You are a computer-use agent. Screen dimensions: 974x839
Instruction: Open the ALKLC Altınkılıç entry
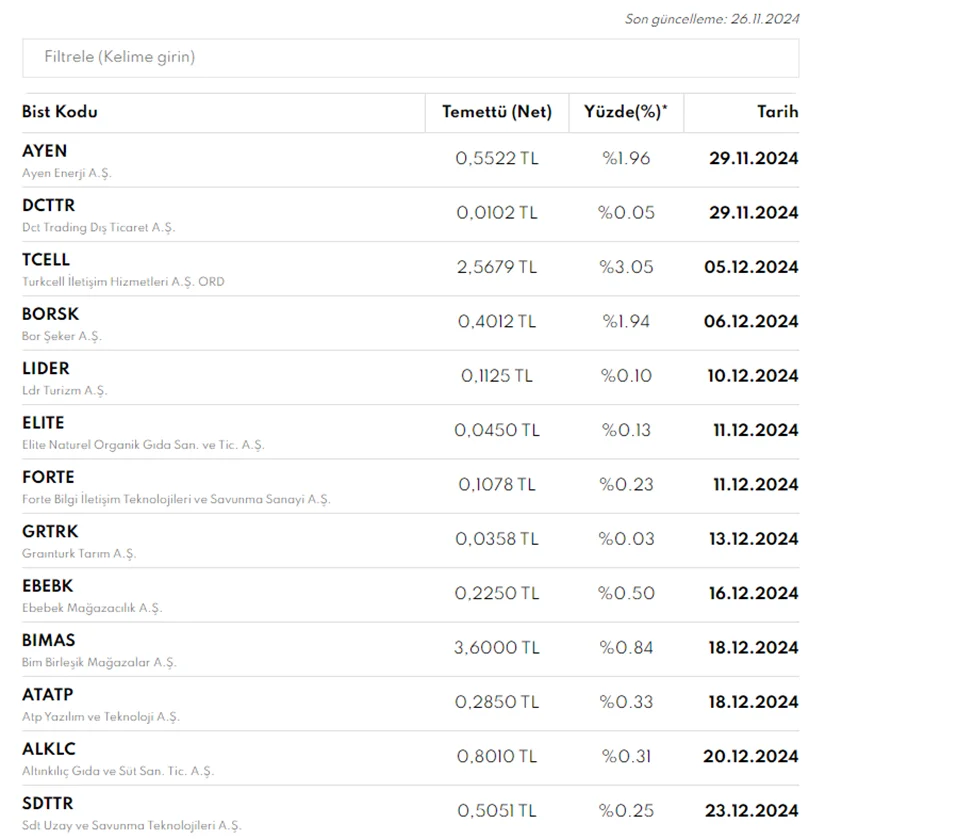(x=49, y=749)
